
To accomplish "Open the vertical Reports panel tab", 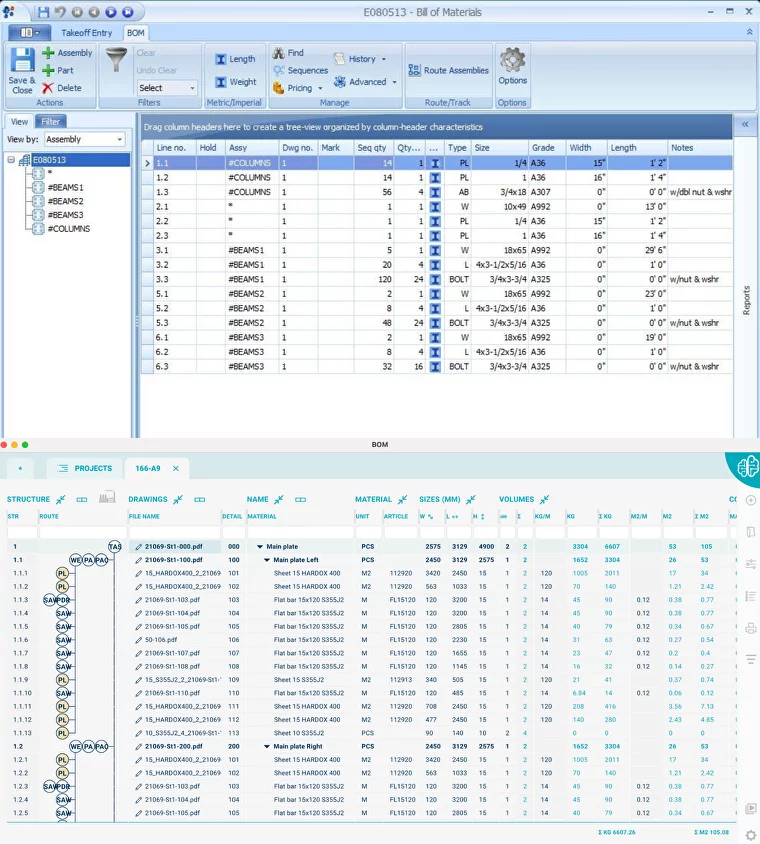I will click(746, 300).
